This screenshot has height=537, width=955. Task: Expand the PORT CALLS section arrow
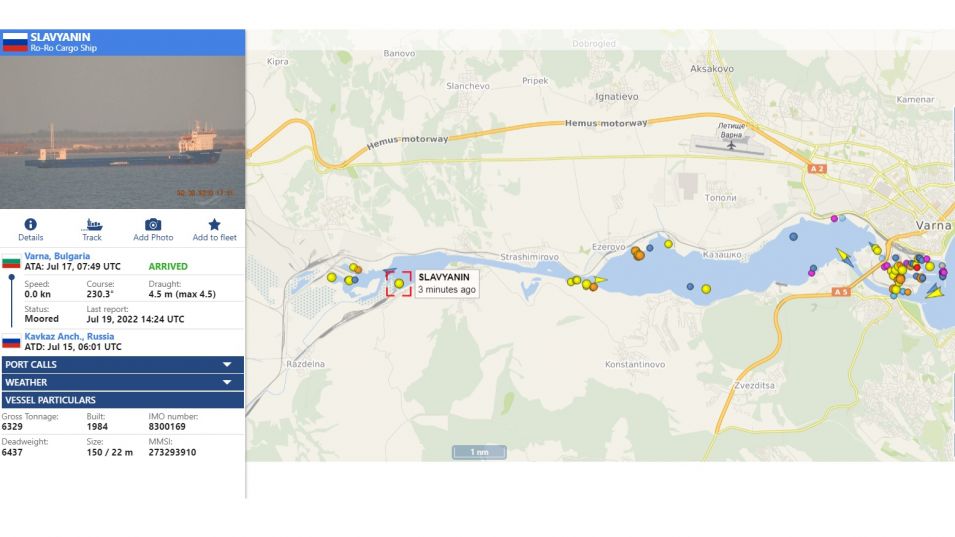click(227, 364)
